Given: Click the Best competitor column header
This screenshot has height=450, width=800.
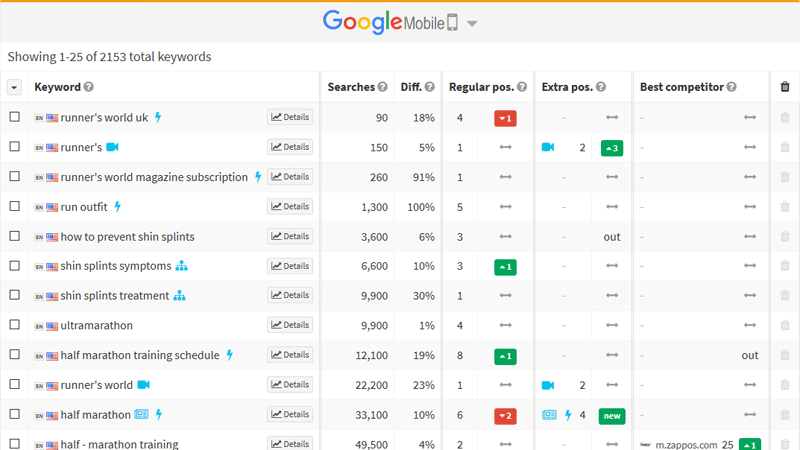Looking at the screenshot, I should coord(682,87).
